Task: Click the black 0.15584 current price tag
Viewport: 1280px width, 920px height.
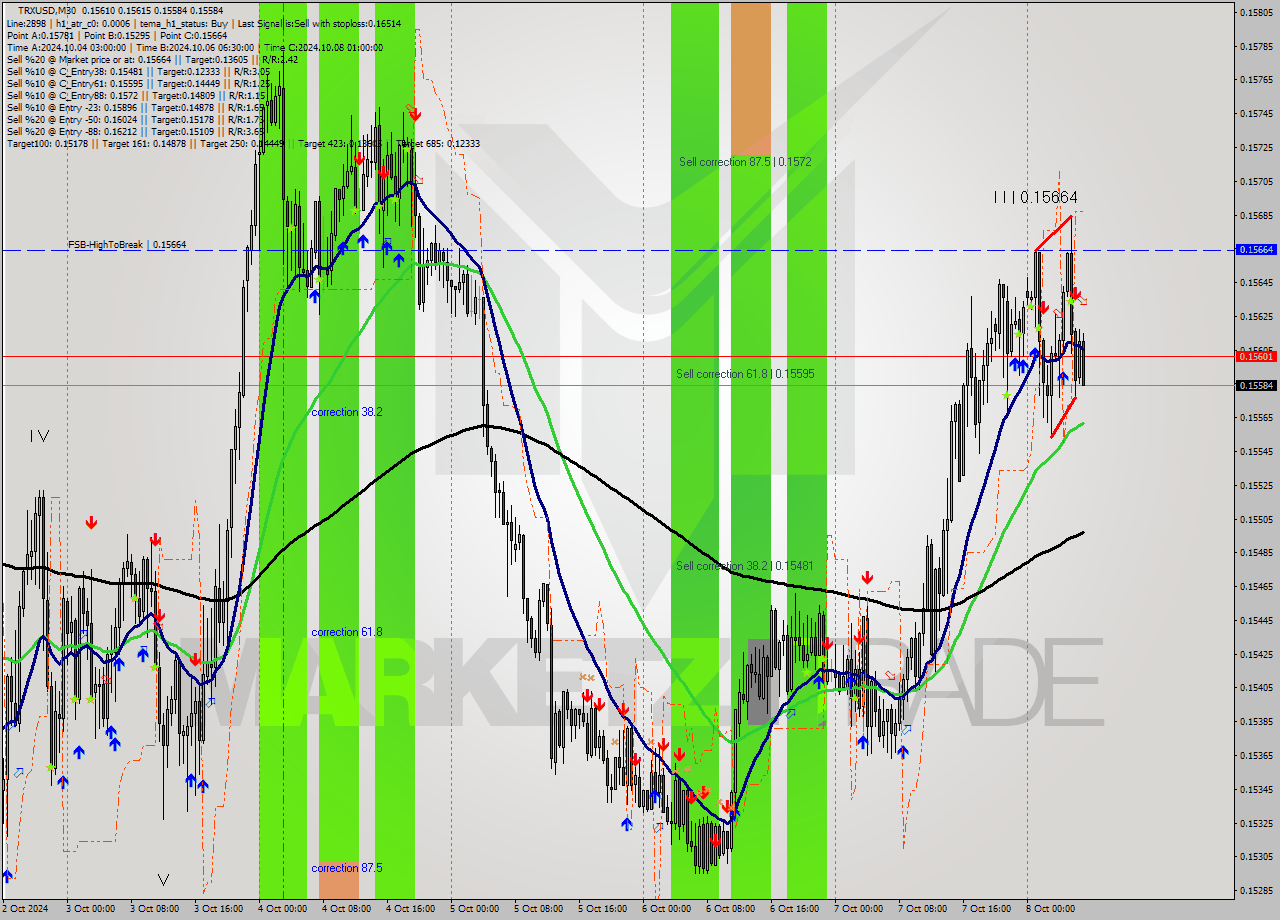Action: [1255, 385]
